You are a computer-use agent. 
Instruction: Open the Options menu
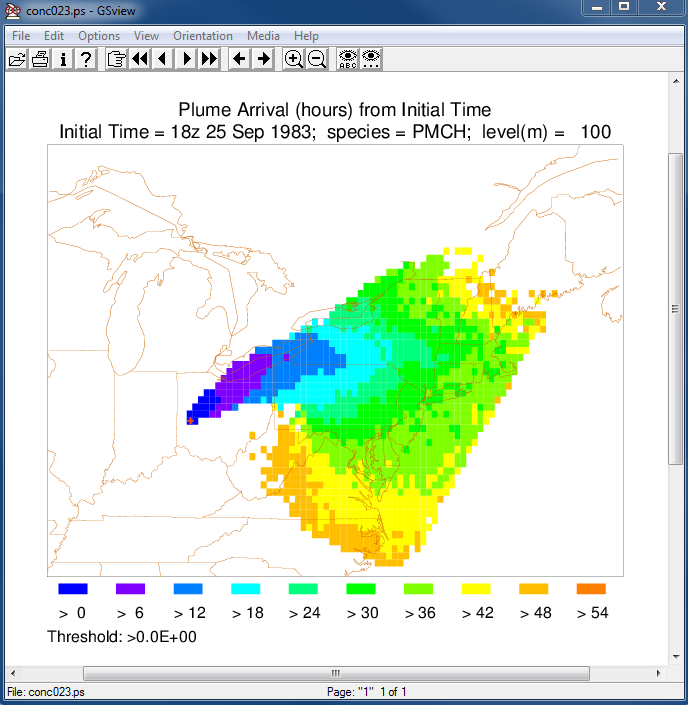(x=99, y=36)
